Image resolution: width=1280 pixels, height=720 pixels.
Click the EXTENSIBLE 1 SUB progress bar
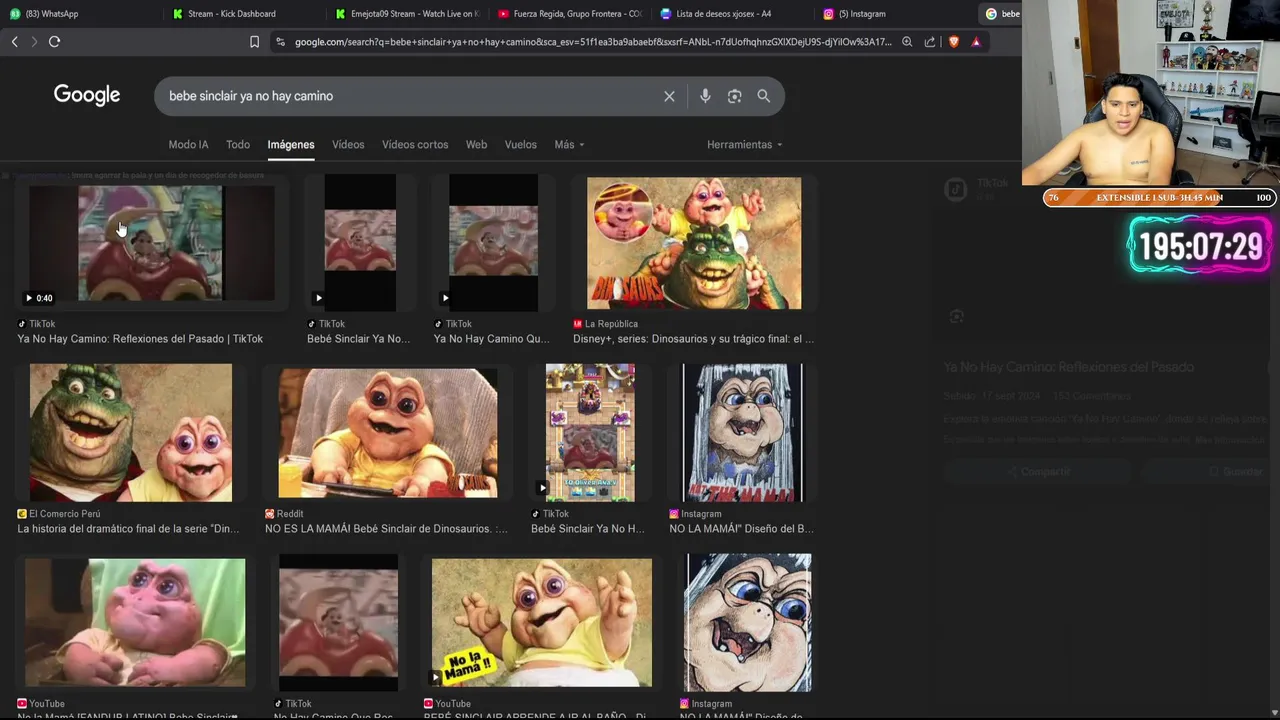pos(1159,198)
